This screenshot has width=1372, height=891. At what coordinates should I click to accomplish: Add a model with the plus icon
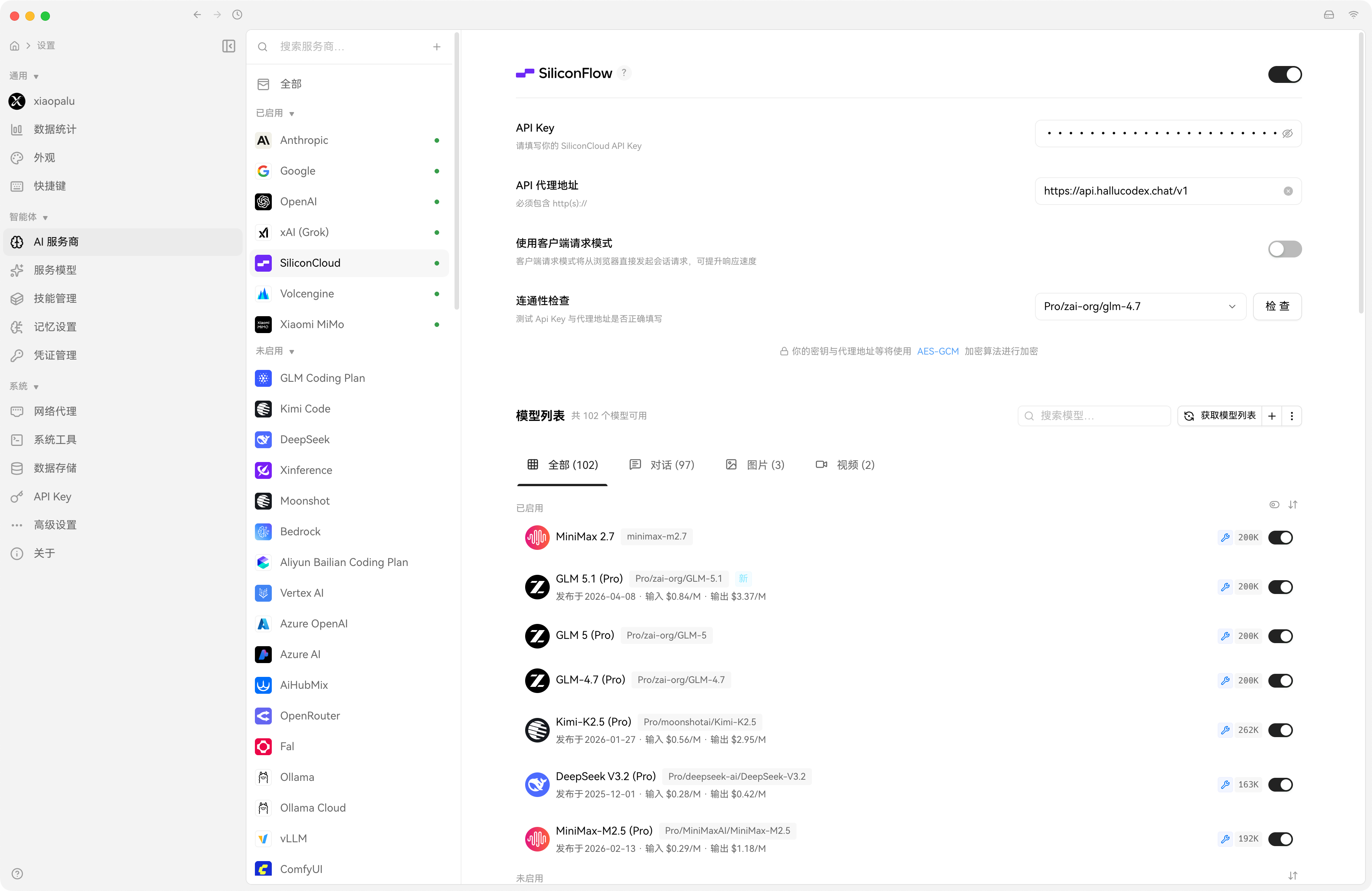point(1272,416)
